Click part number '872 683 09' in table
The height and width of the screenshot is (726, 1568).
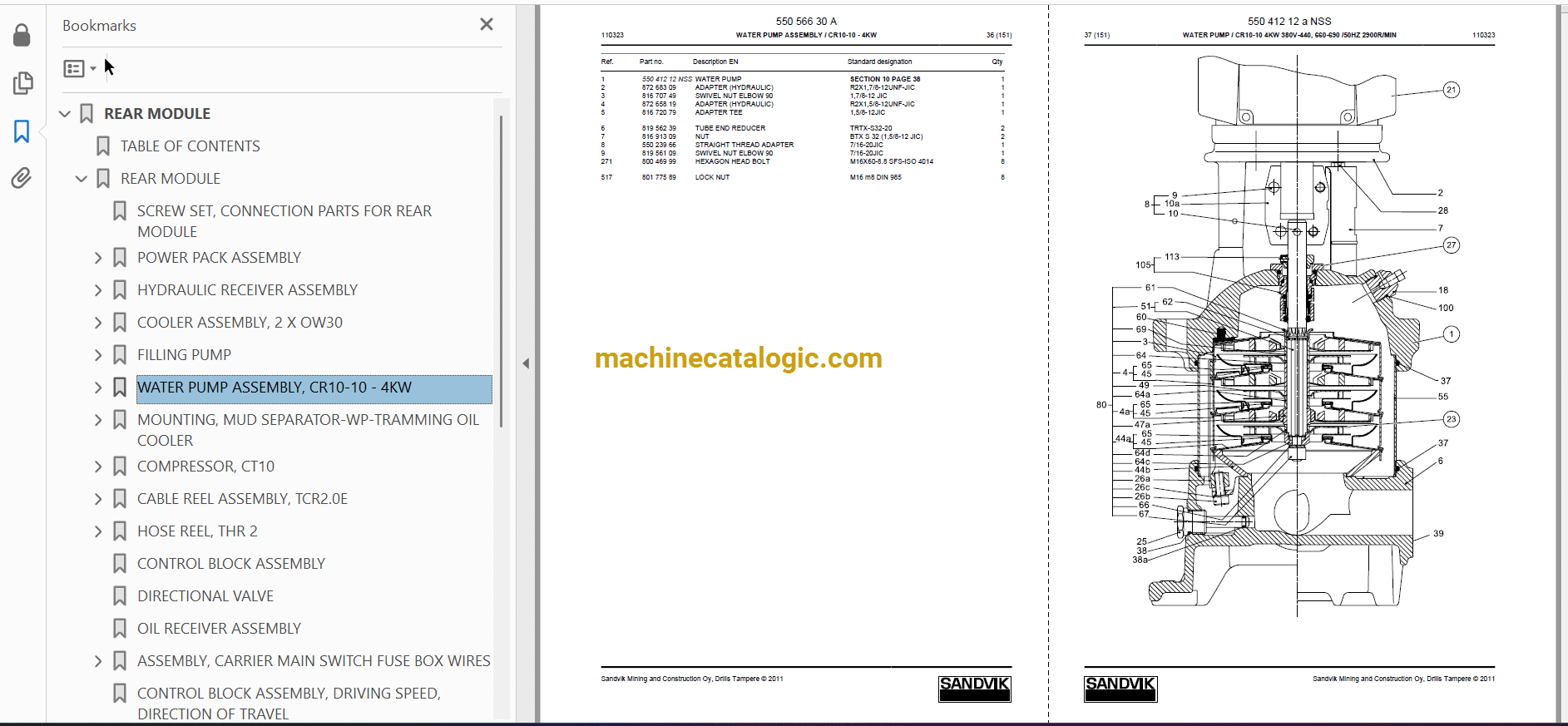659,87
